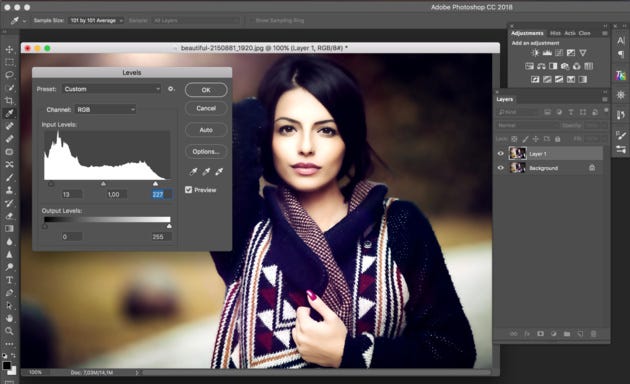Viewport: 630px width, 384px height.
Task: Click the OK button in Levels
Action: click(206, 90)
